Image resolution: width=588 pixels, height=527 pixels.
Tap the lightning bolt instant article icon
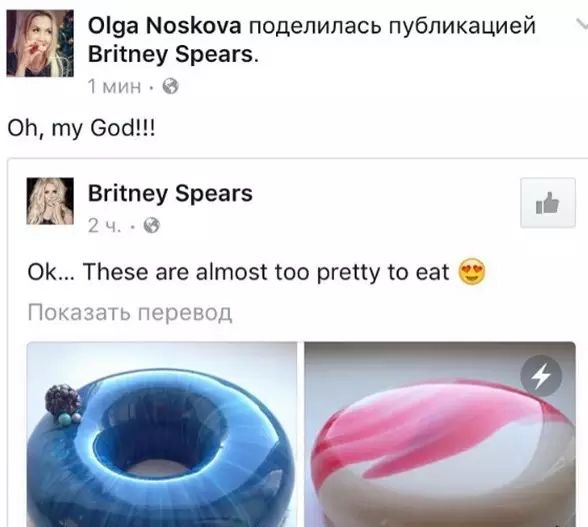click(541, 376)
